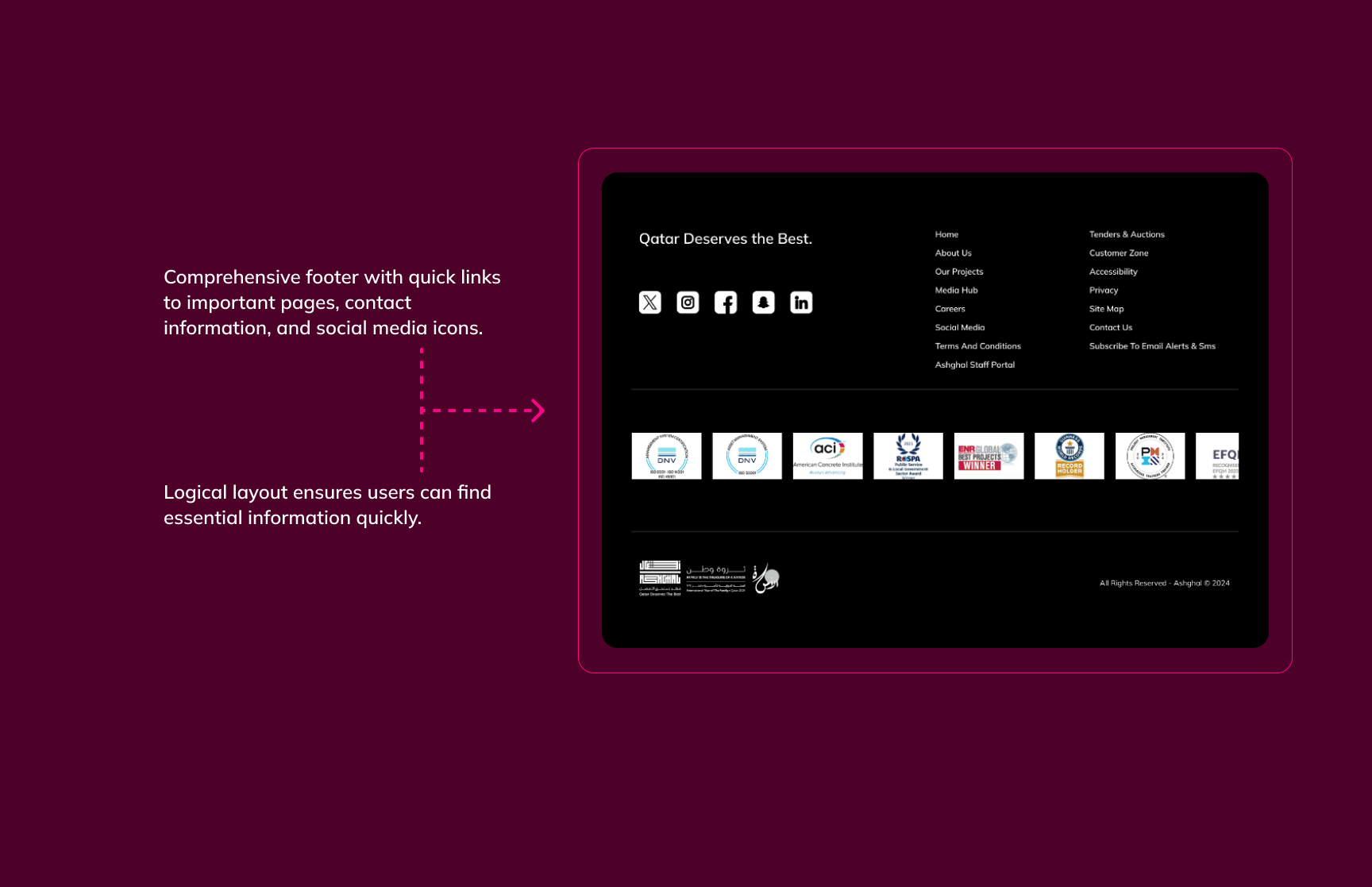The image size is (1372, 887).
Task: Open the Ashghal Staff Portal link
Action: [x=974, y=365]
